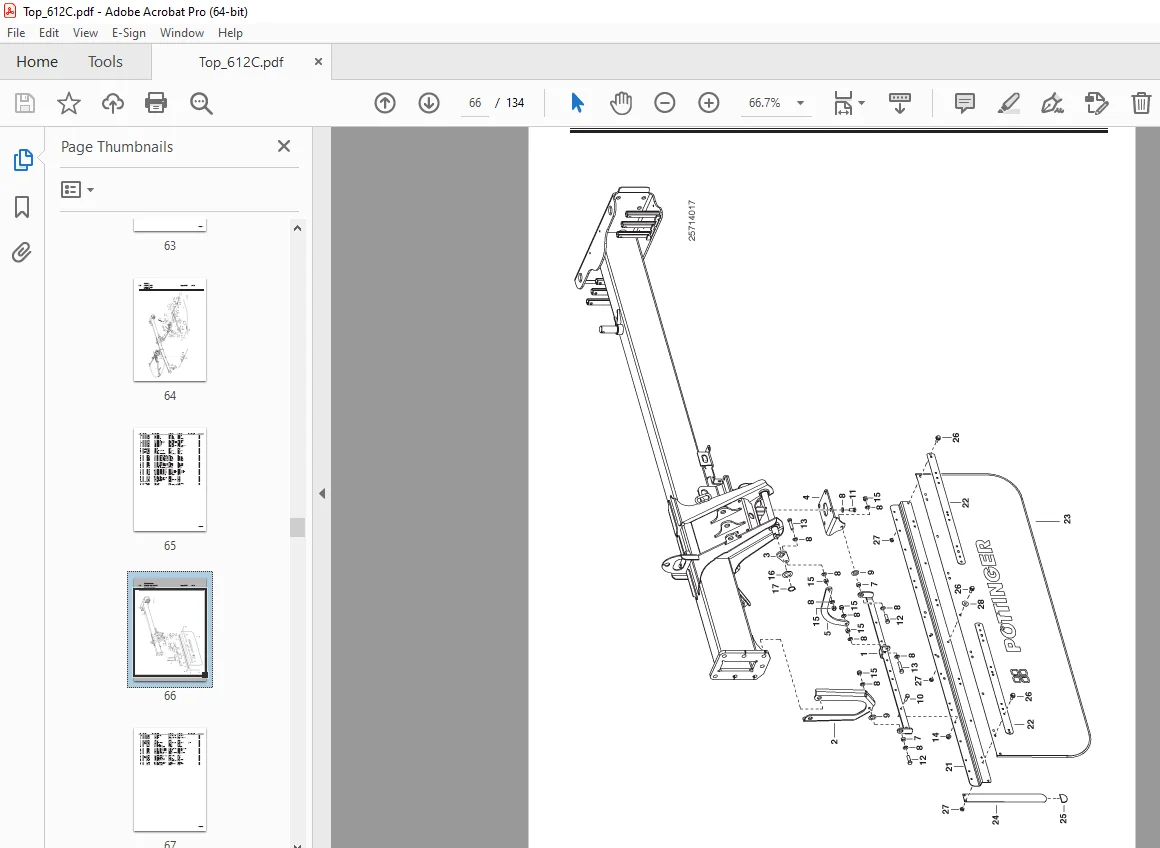
Task: Switch to the Tools tab
Action: (105, 61)
